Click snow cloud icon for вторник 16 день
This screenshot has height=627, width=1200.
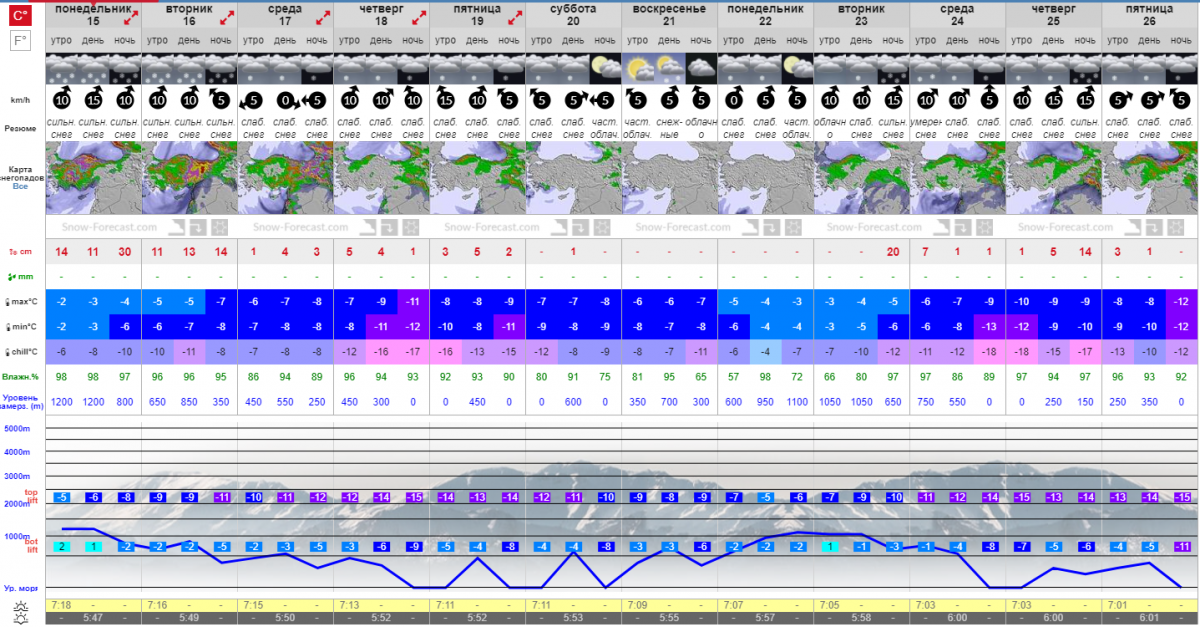pos(189,68)
